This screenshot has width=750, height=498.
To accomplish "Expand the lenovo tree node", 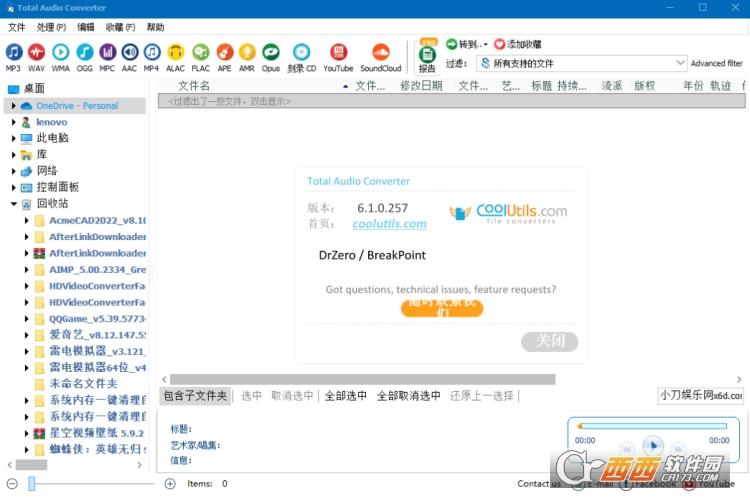I will click(13, 122).
